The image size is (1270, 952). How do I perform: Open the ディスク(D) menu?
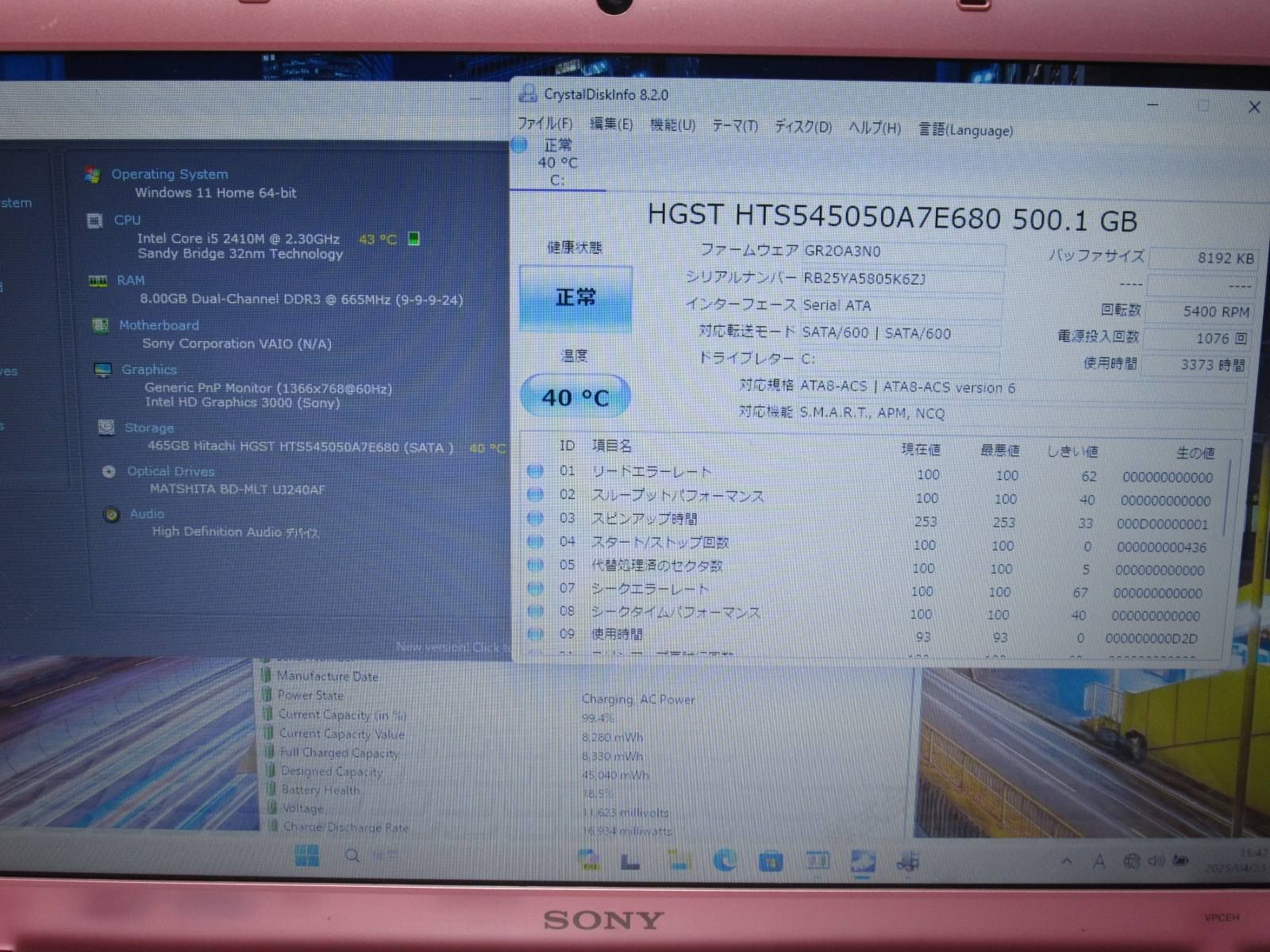coord(803,127)
